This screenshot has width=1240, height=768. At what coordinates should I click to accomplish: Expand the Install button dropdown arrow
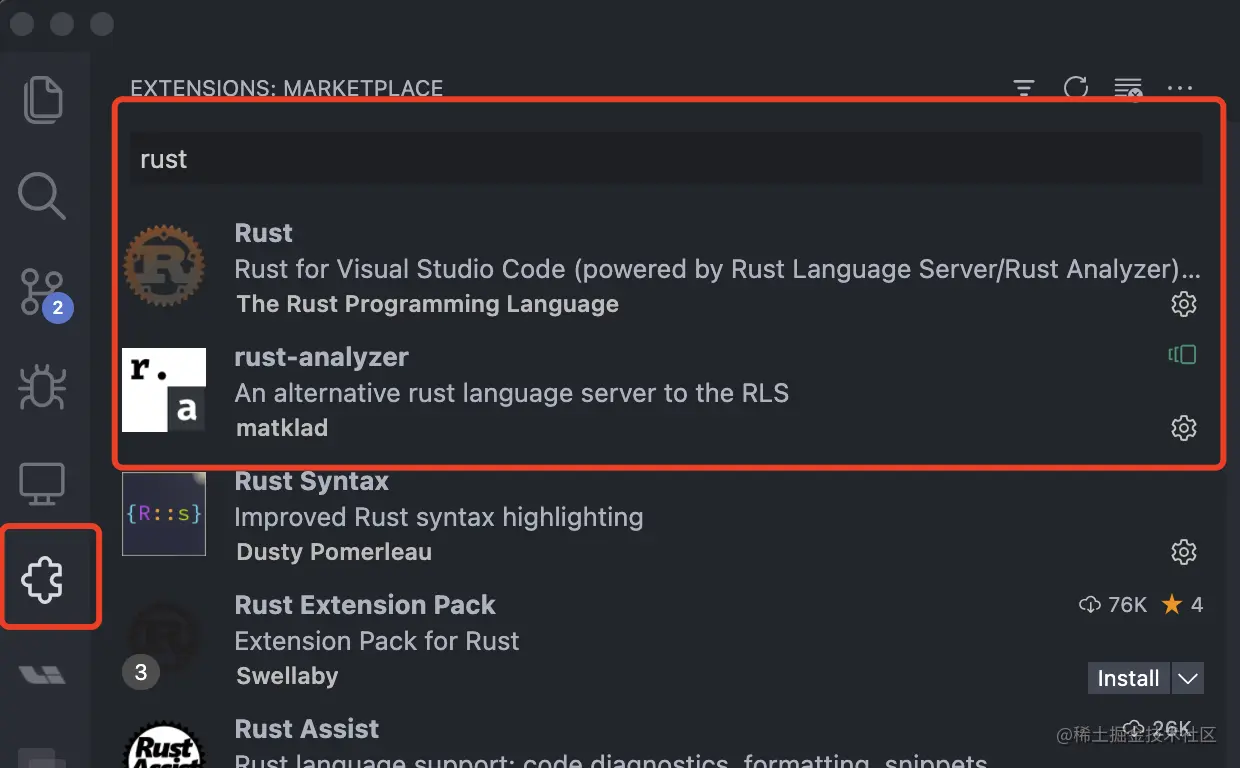point(1187,678)
